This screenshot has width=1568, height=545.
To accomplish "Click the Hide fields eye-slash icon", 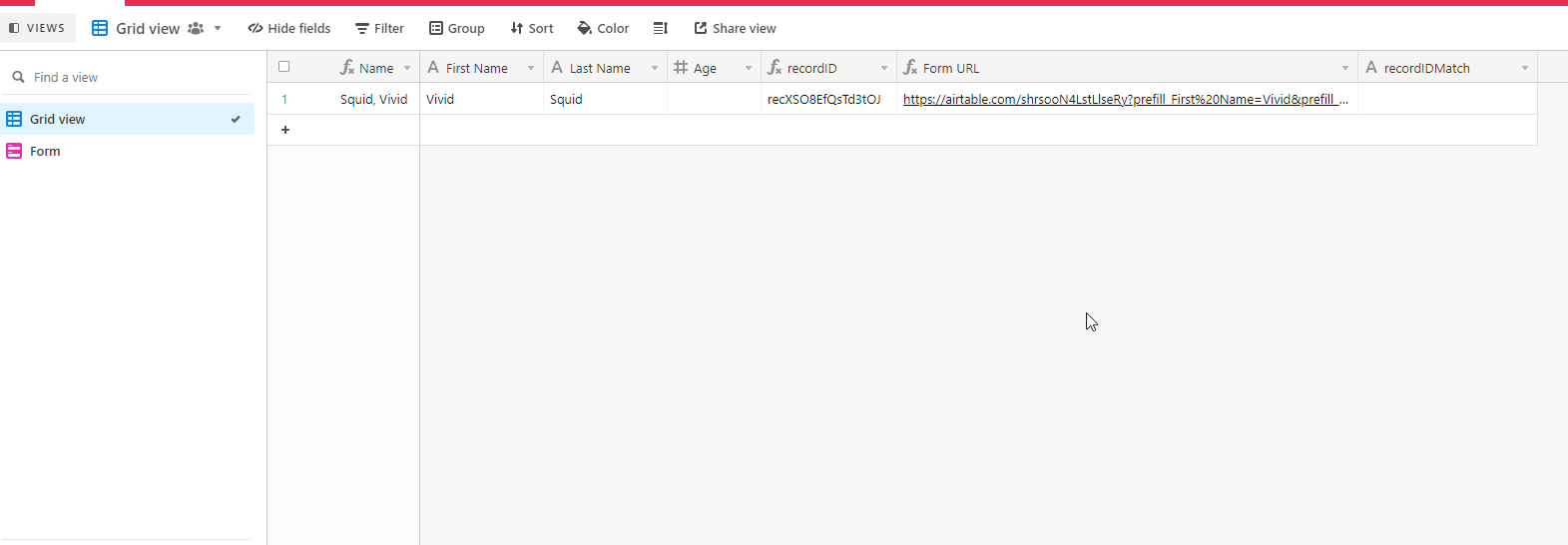I will pyautogui.click(x=256, y=28).
